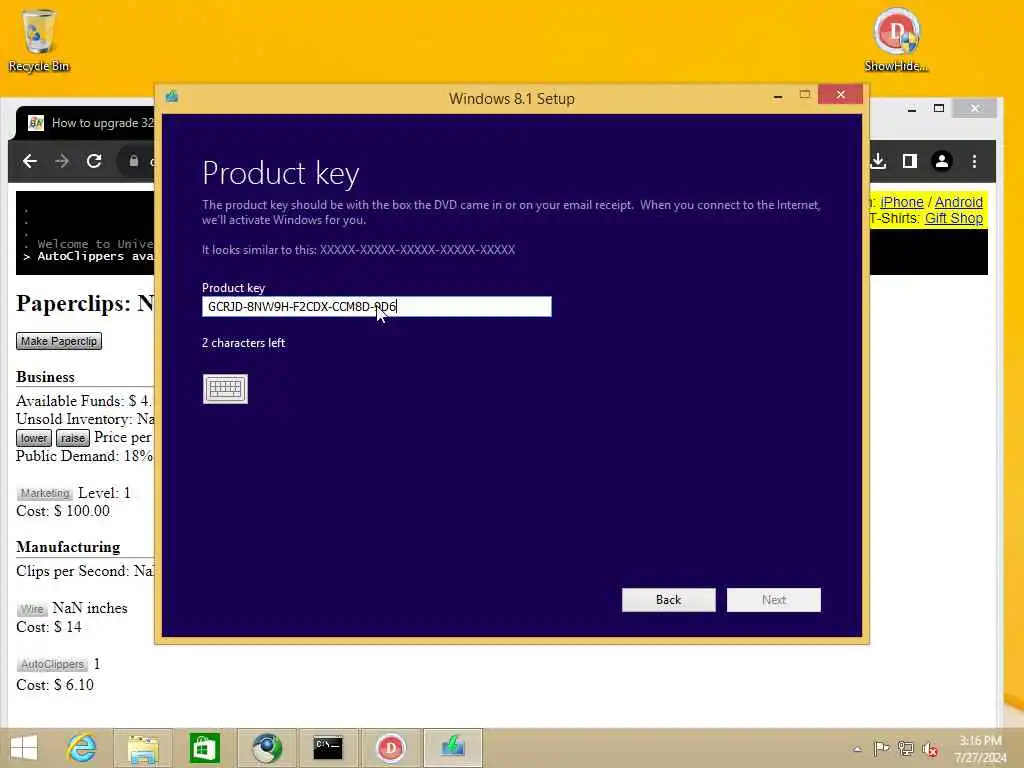Screen dimensions: 1024x768
Task: Open the Action Center flag icon
Action: pyautogui.click(x=881, y=748)
